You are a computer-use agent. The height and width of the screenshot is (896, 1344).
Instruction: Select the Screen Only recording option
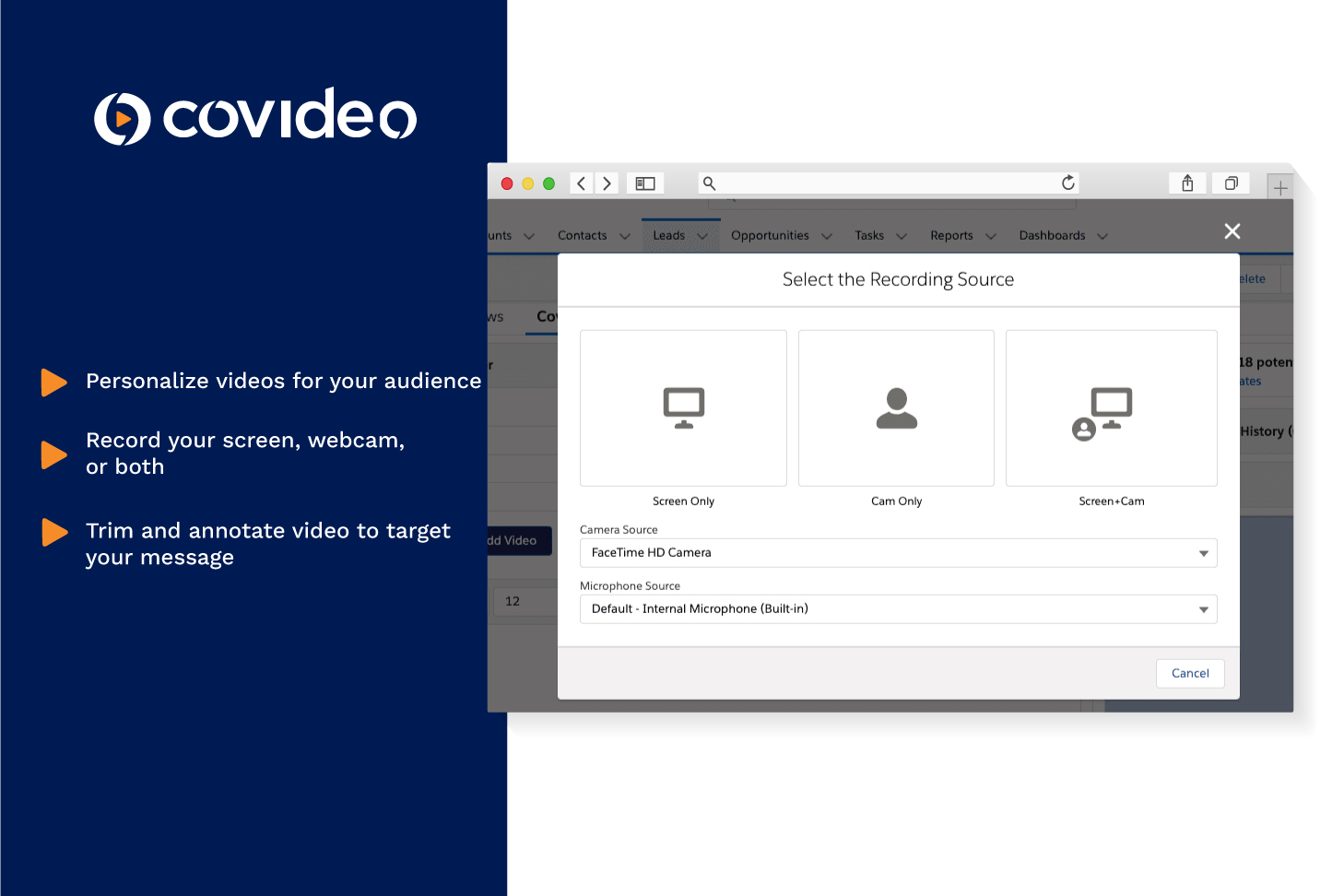tap(683, 408)
